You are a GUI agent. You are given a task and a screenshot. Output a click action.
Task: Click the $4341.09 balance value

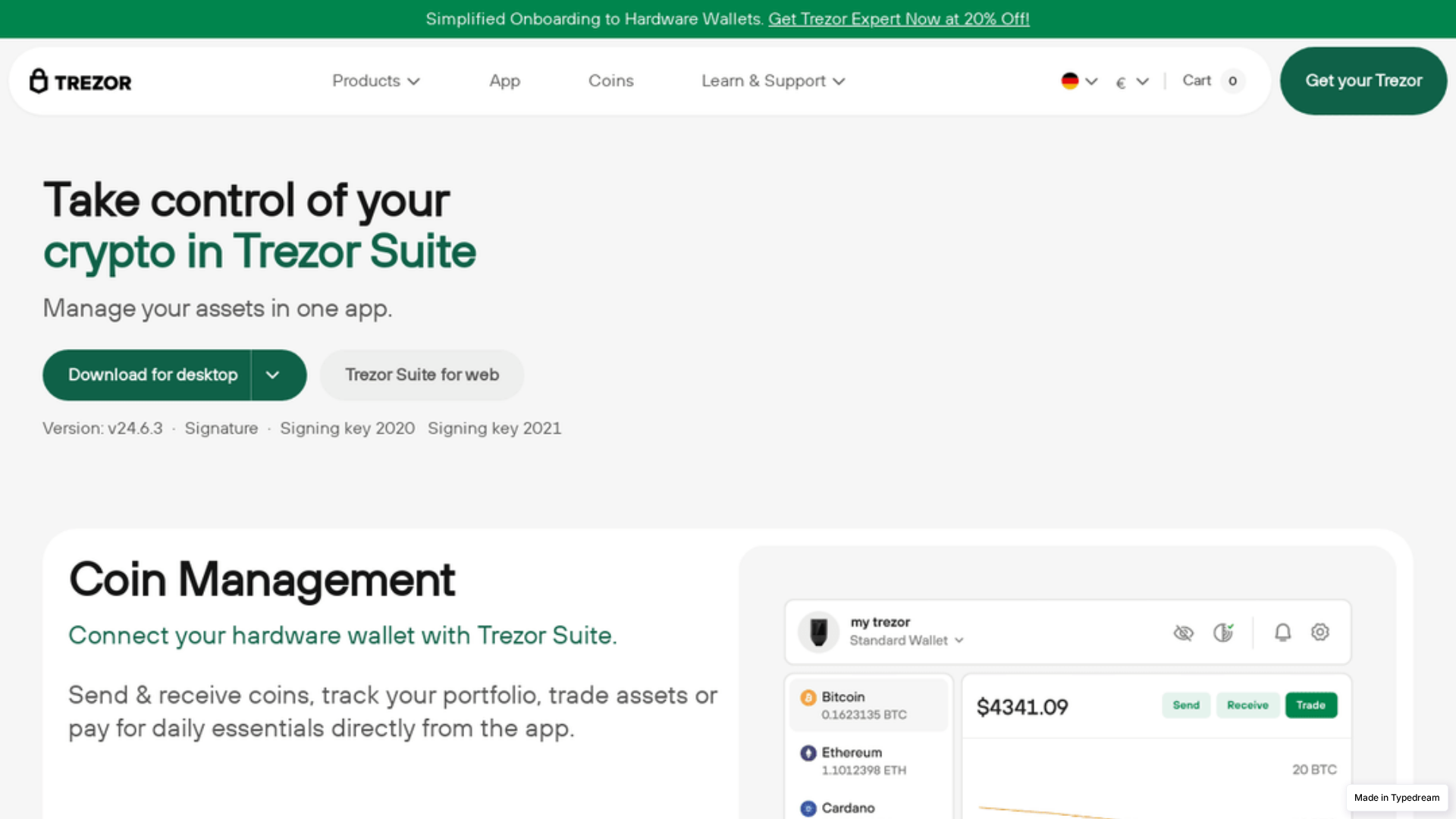(x=1022, y=708)
